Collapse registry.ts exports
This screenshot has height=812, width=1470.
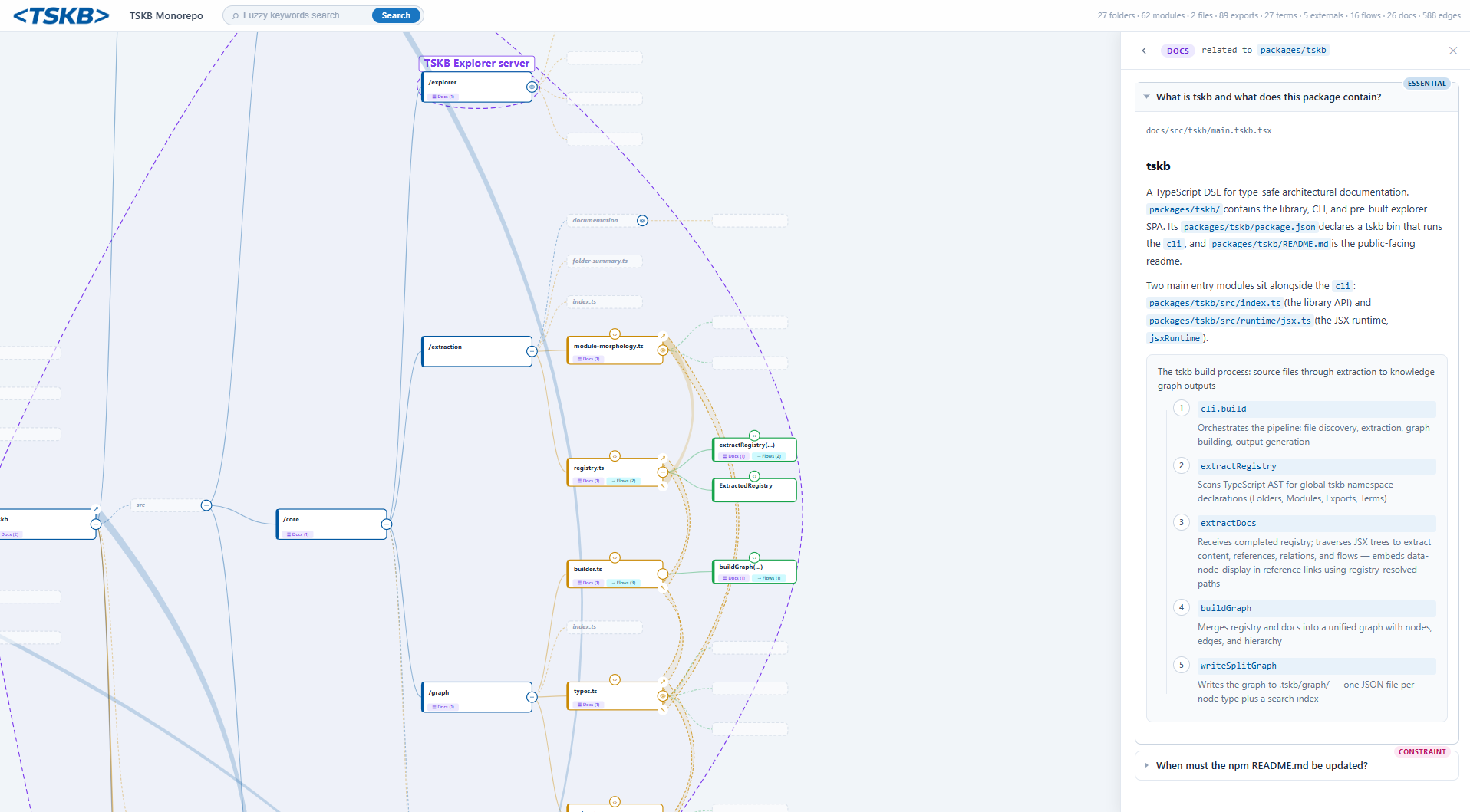[663, 472]
